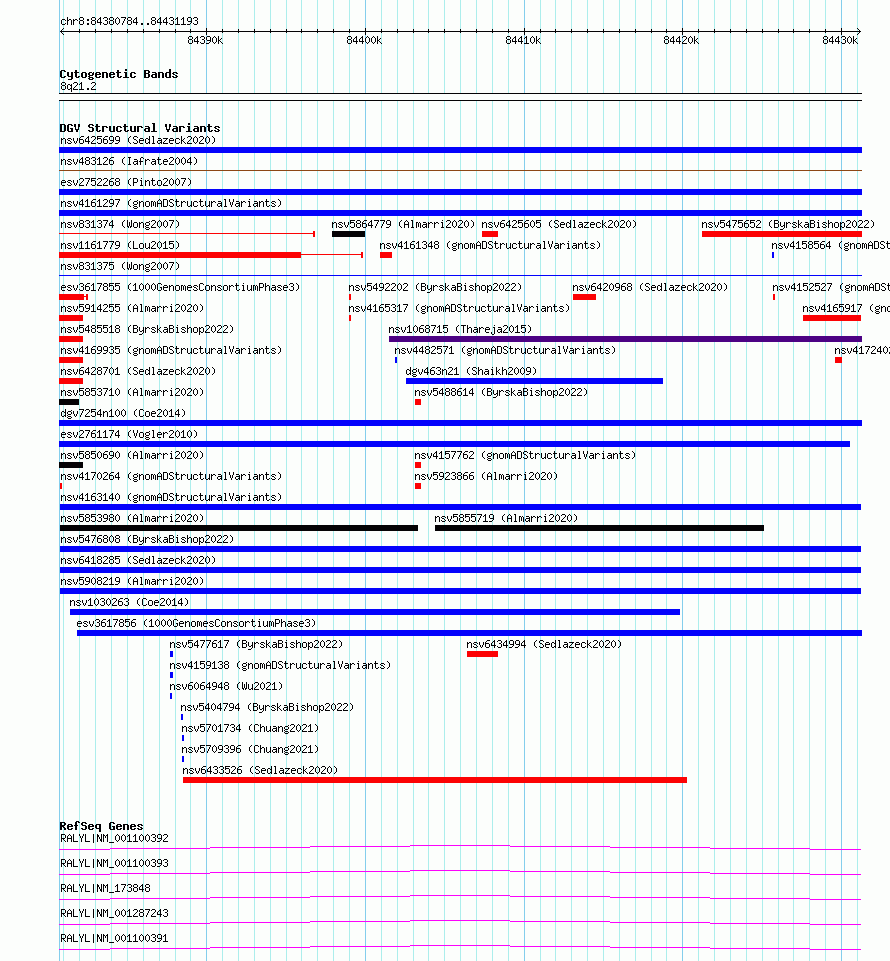Click nsv4482571 gnomADStructuralVariants label

pyautogui.click(x=505, y=350)
